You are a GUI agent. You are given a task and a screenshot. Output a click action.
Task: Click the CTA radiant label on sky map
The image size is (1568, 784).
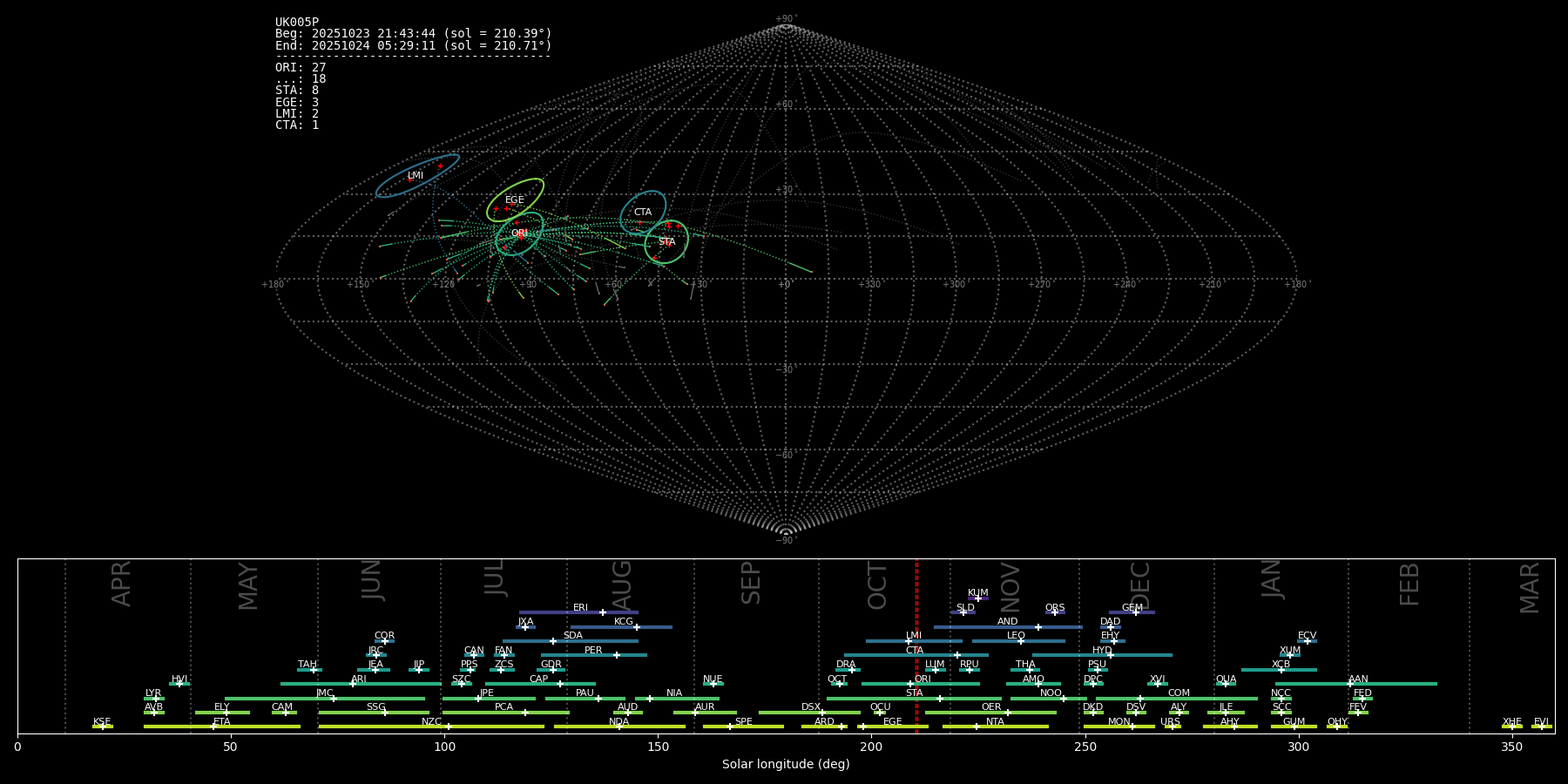(x=643, y=213)
